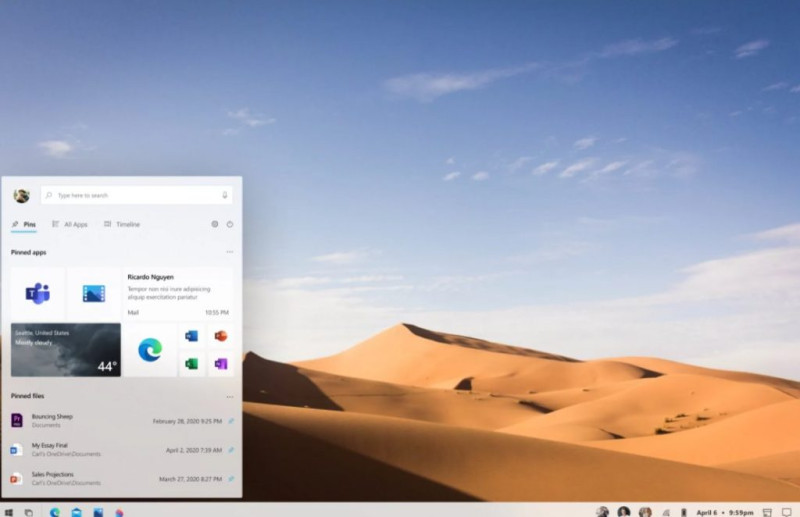
Task: Toggle pin on Sales Projections file
Action: [231, 479]
